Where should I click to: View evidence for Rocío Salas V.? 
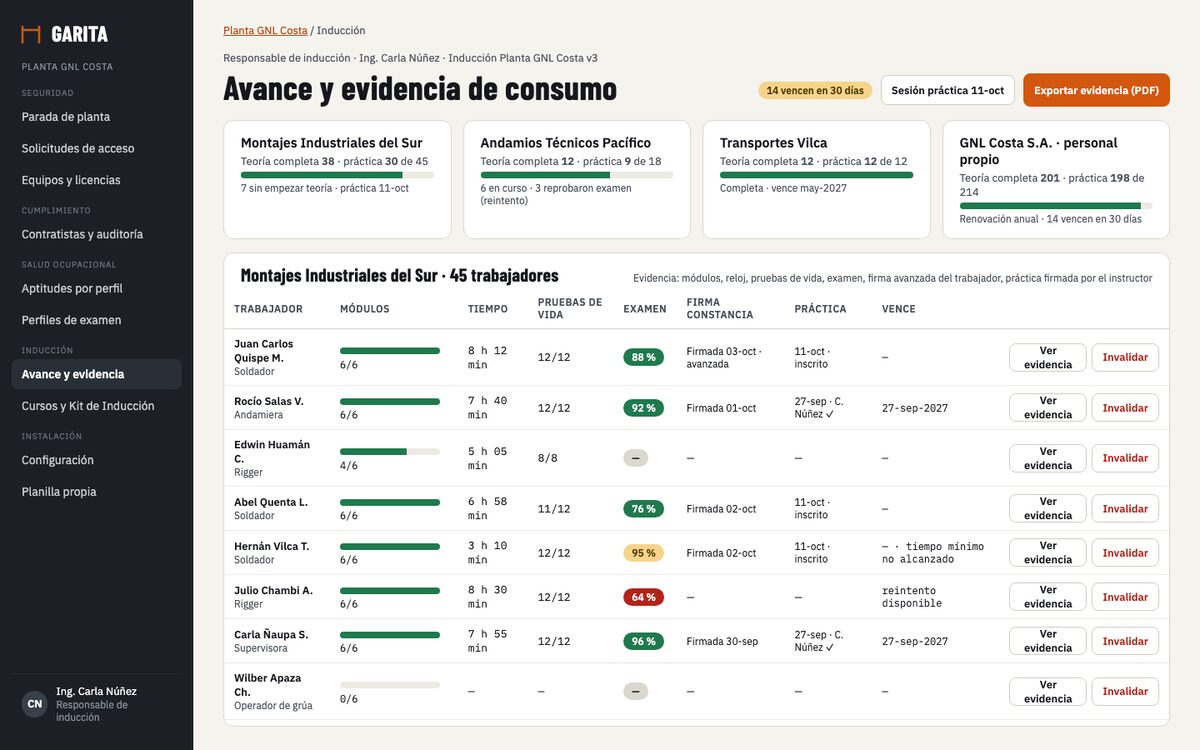coord(1047,408)
